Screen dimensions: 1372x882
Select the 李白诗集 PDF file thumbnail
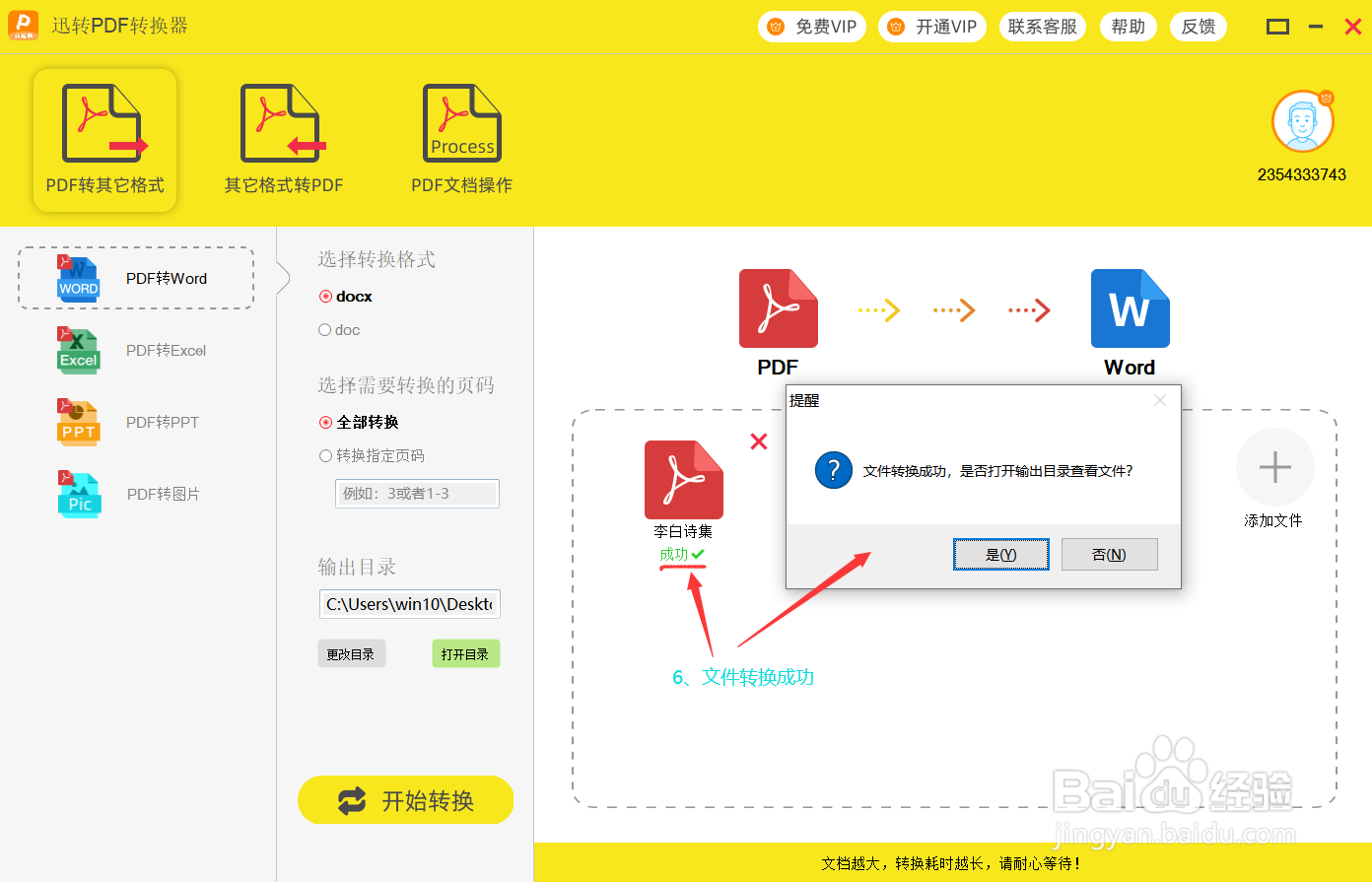(x=684, y=480)
